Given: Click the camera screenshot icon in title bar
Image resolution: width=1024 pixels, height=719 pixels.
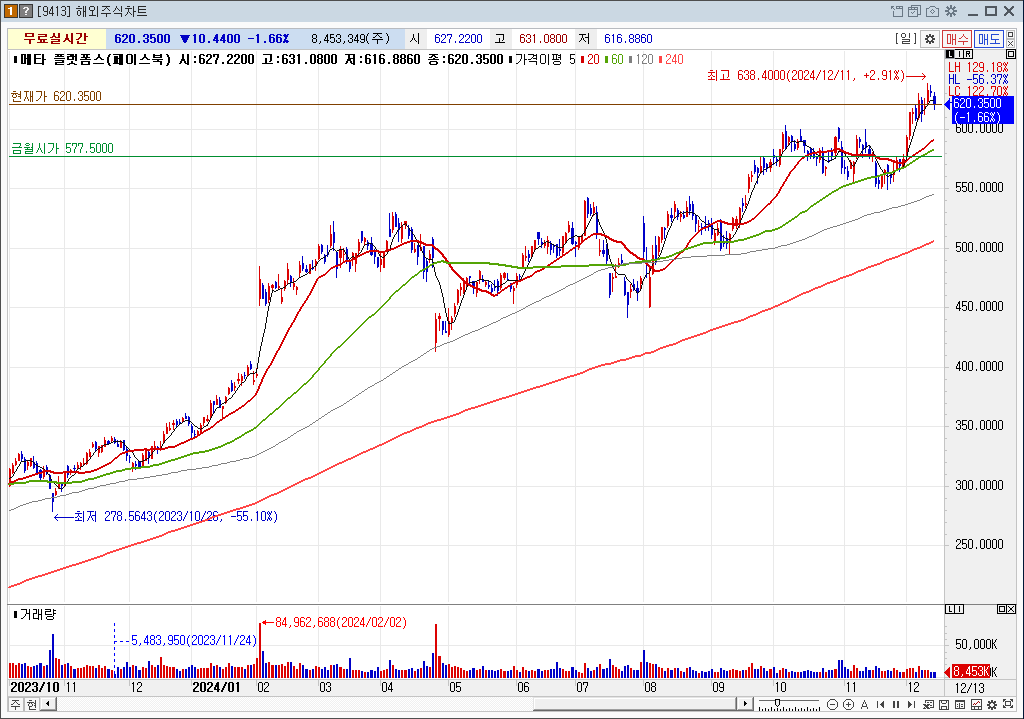Looking at the screenshot, I should click(931, 12).
